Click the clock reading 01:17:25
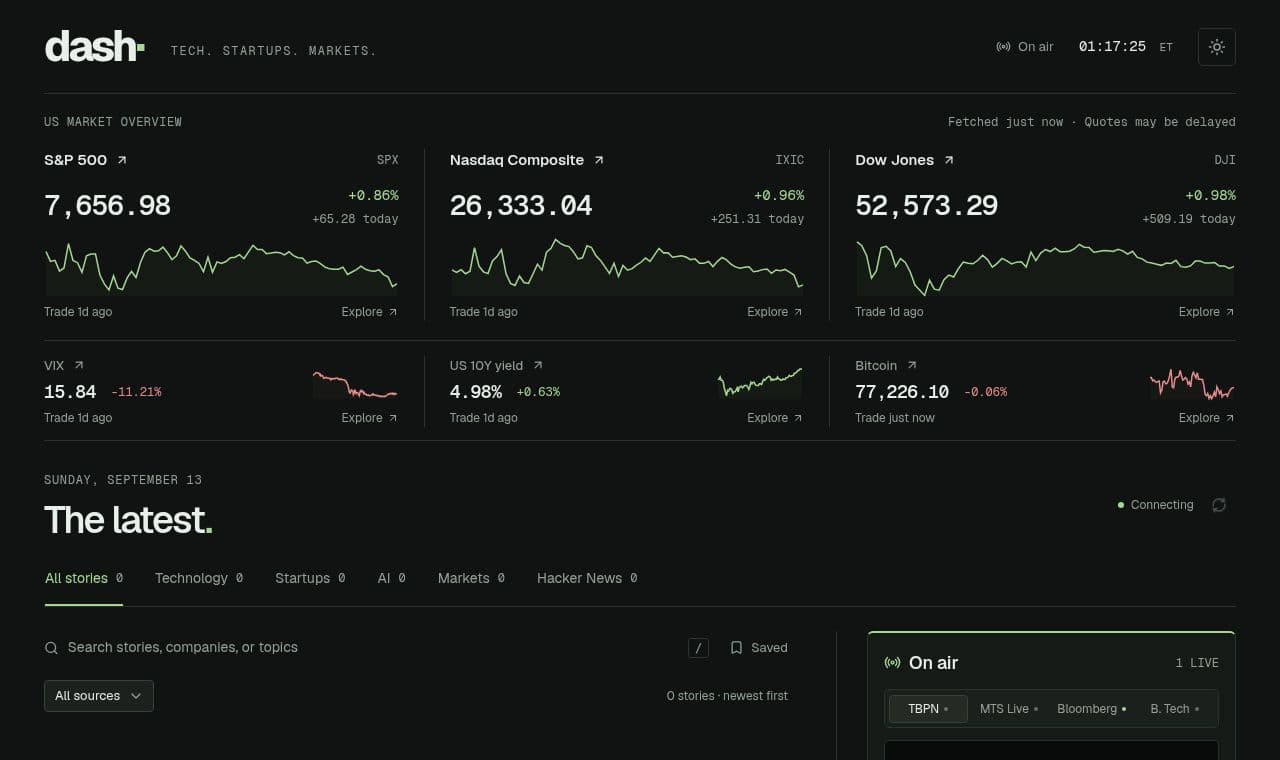1280x760 pixels. (1112, 47)
